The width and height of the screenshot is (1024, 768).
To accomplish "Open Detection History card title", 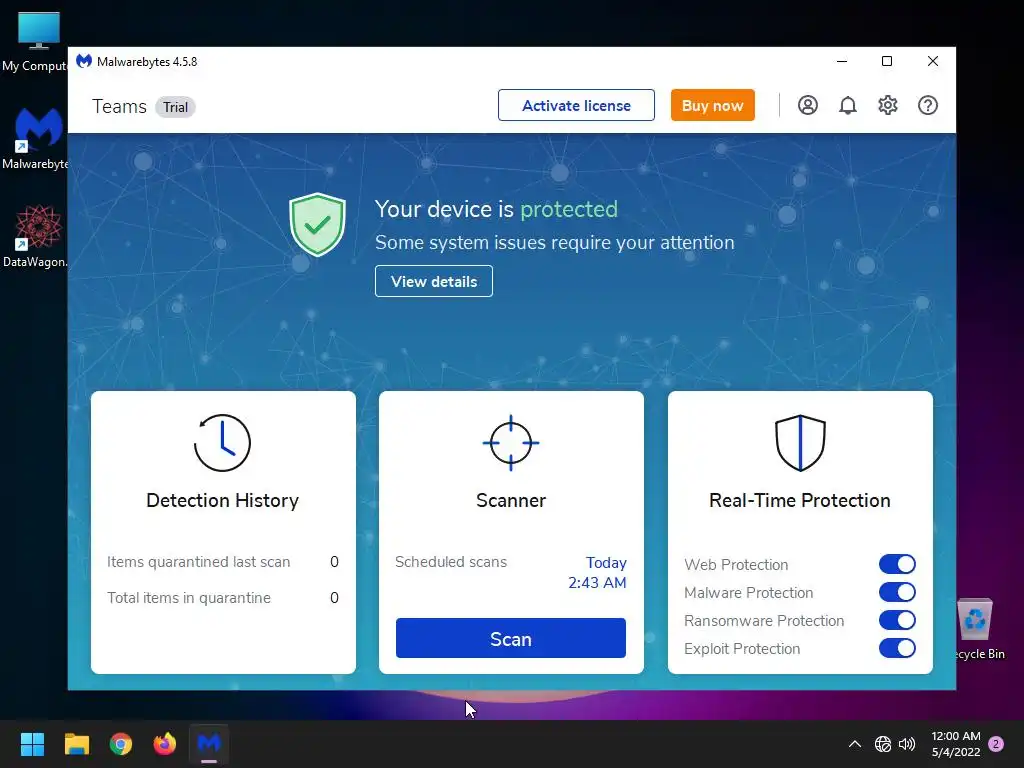I will pos(222,500).
